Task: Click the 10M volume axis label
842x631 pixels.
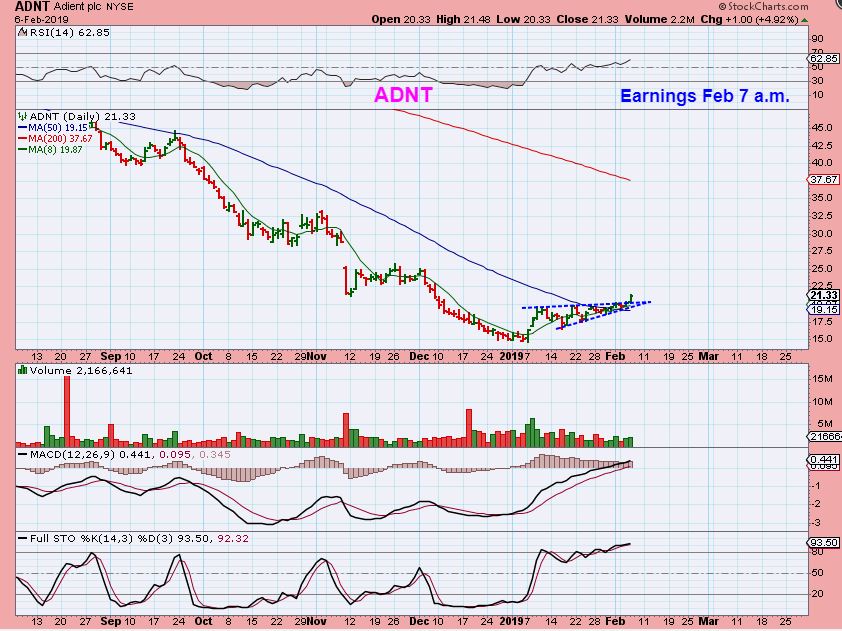Action: click(x=823, y=402)
